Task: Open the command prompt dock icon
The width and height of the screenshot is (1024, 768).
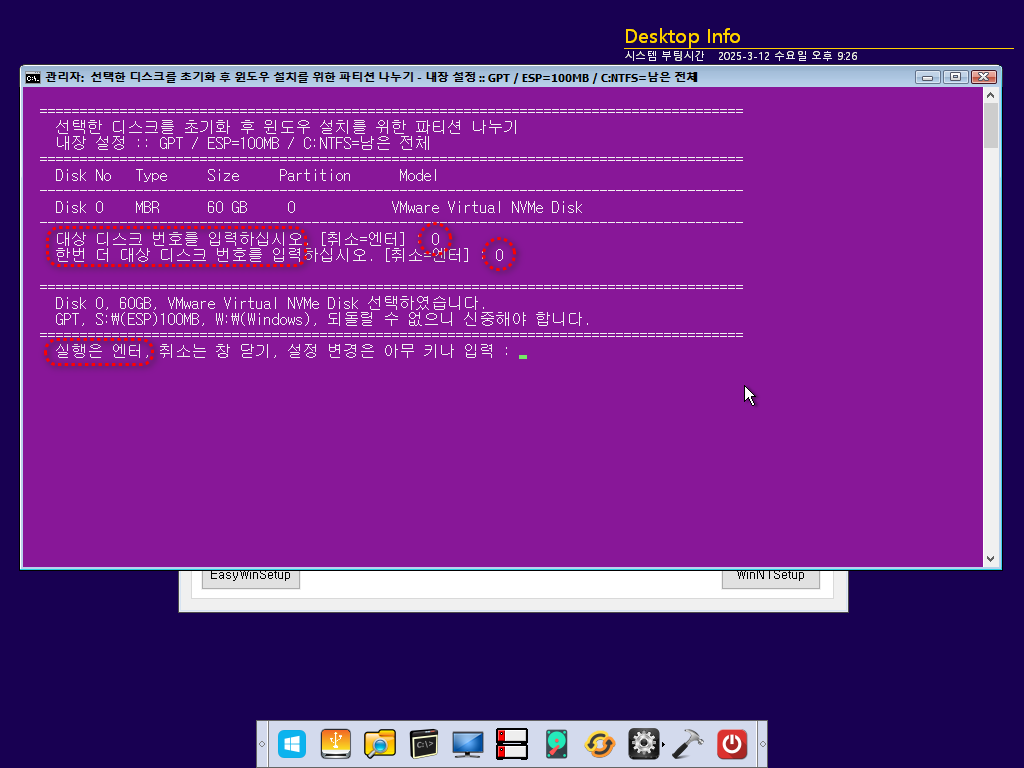Action: (424, 744)
